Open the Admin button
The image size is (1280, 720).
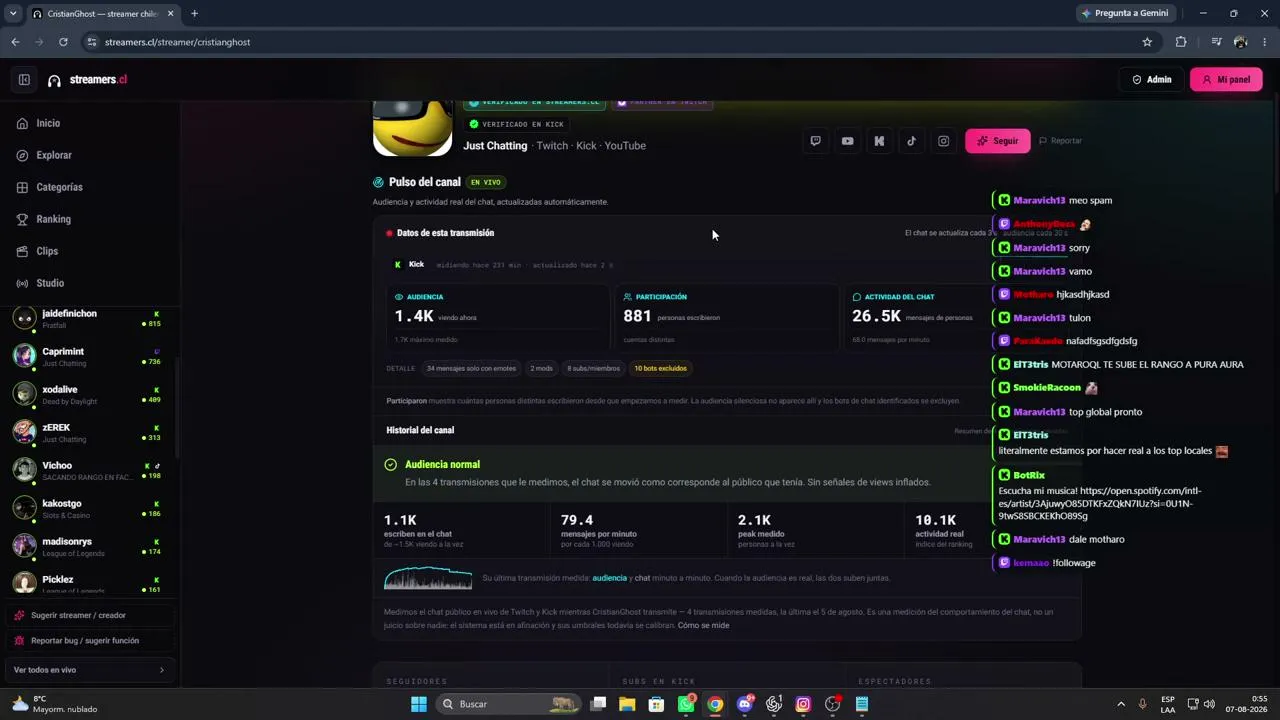tap(1152, 80)
